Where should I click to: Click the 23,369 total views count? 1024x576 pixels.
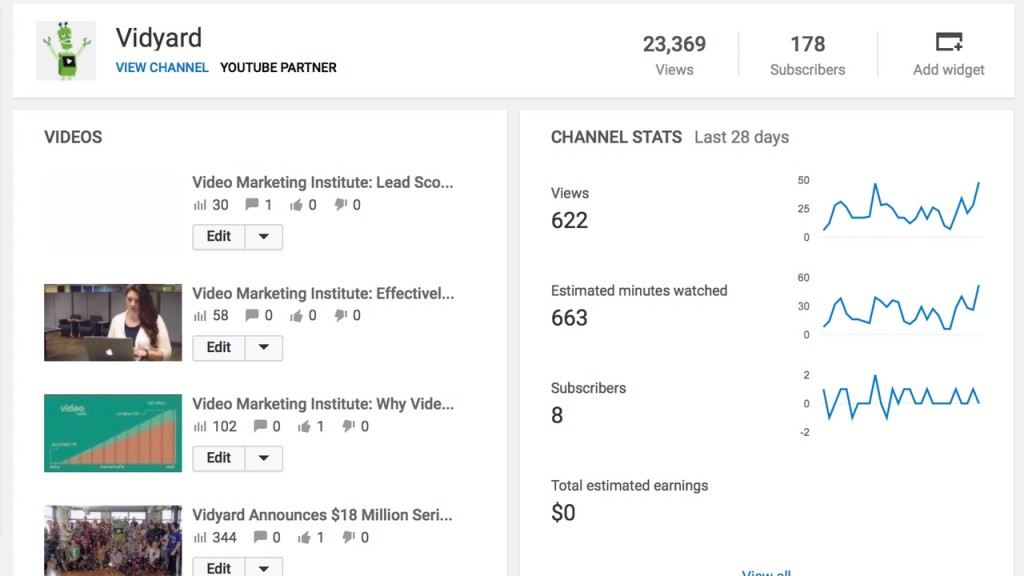pos(674,44)
